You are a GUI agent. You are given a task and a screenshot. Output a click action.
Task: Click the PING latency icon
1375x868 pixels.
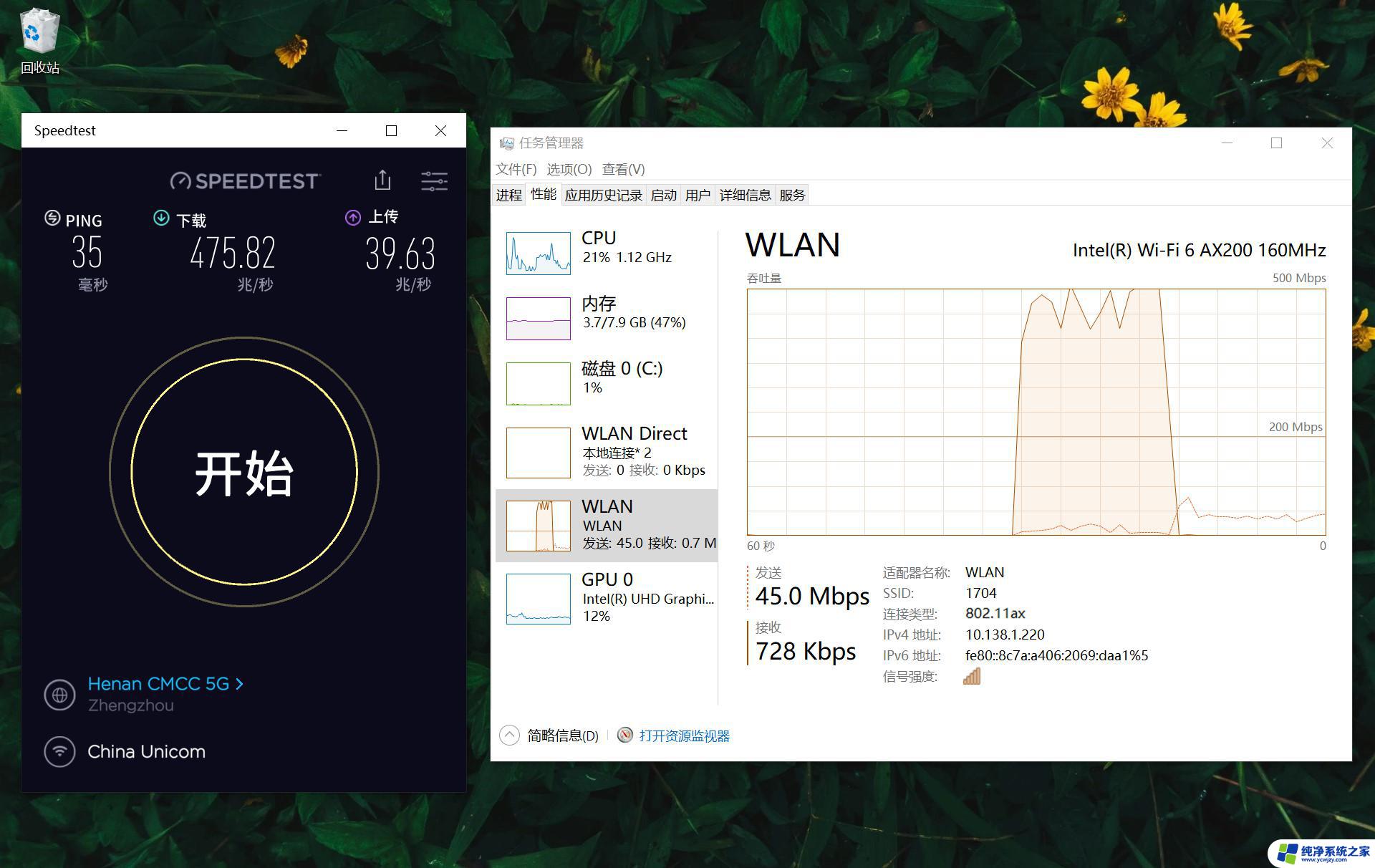click(x=52, y=218)
